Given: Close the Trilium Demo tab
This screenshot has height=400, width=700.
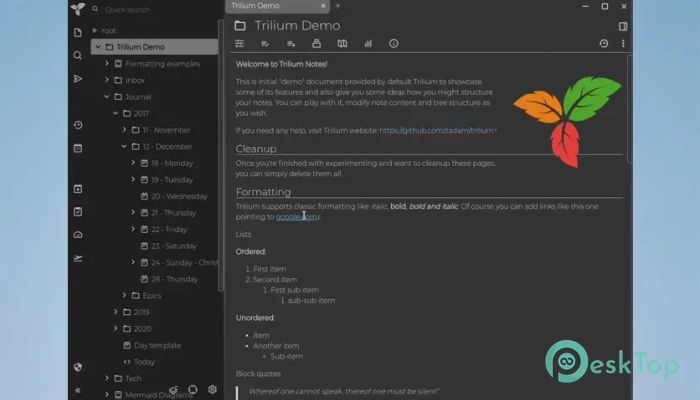Looking at the screenshot, I should (323, 6).
